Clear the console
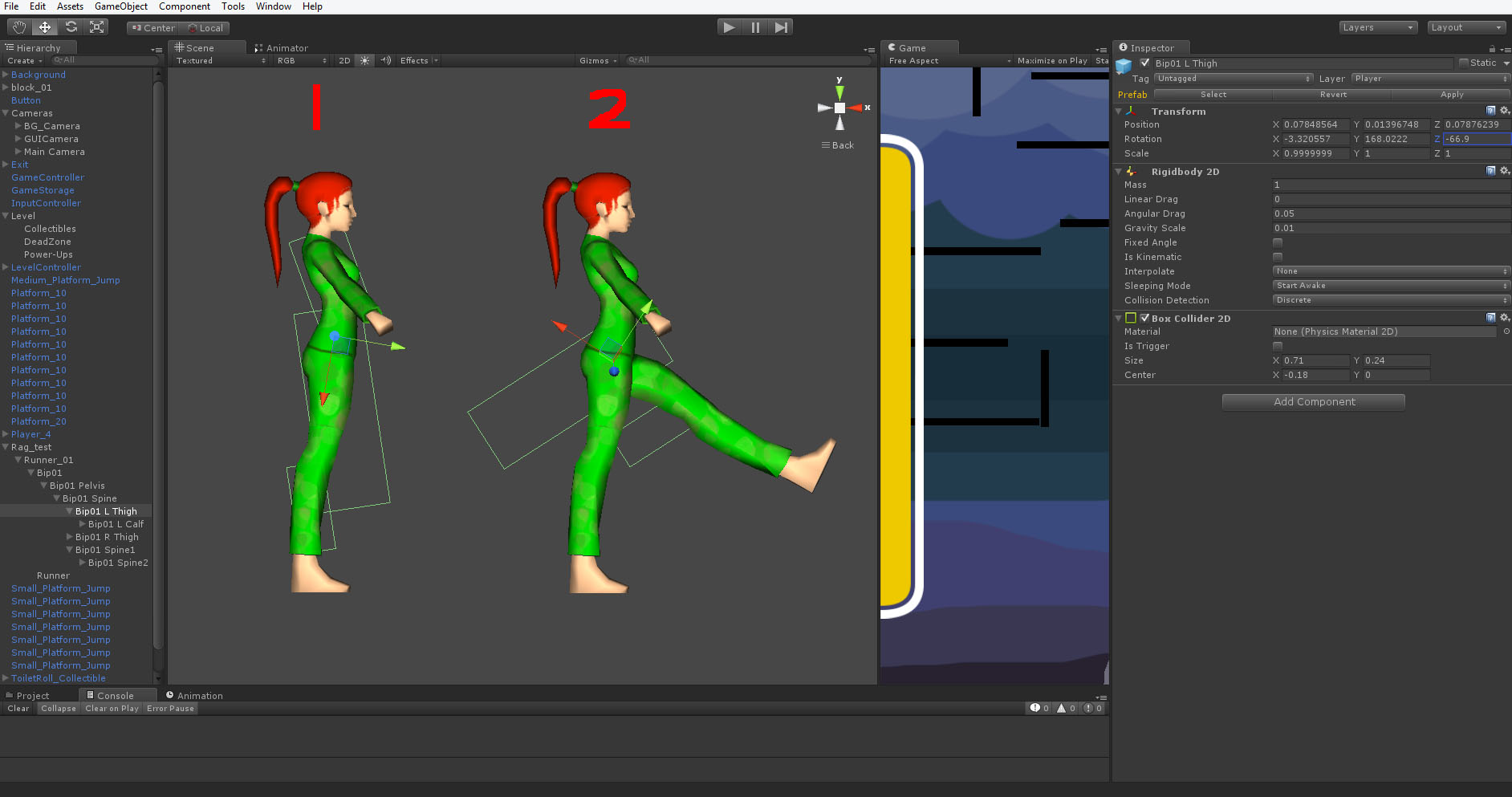The width and height of the screenshot is (1512, 797). [18, 709]
